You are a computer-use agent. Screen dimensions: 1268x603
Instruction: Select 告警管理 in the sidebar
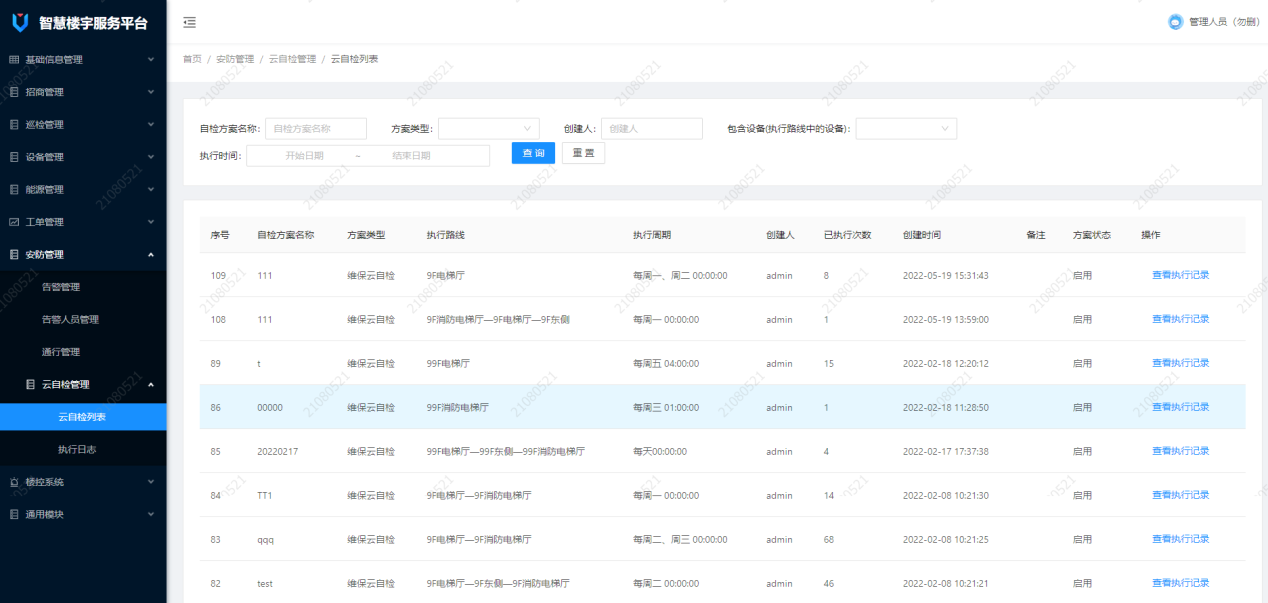(x=61, y=287)
